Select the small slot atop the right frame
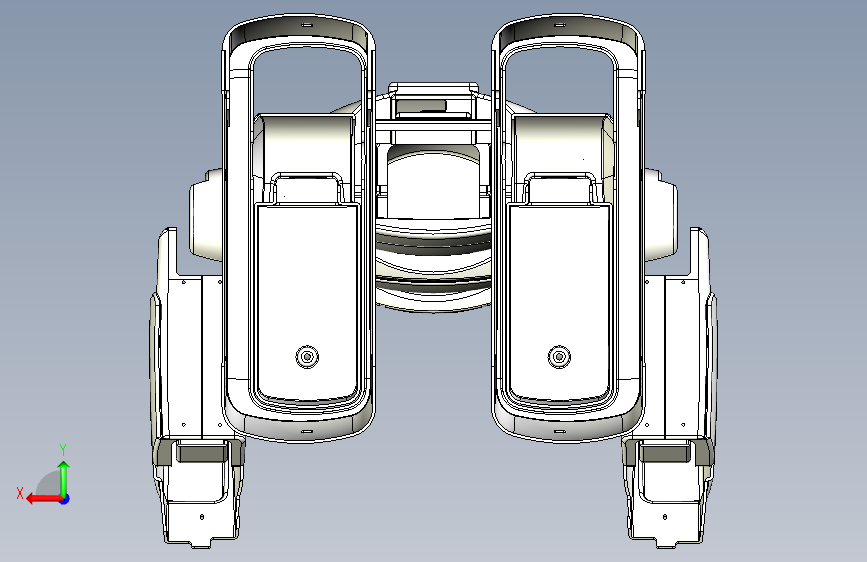The width and height of the screenshot is (867, 562). pos(560,25)
